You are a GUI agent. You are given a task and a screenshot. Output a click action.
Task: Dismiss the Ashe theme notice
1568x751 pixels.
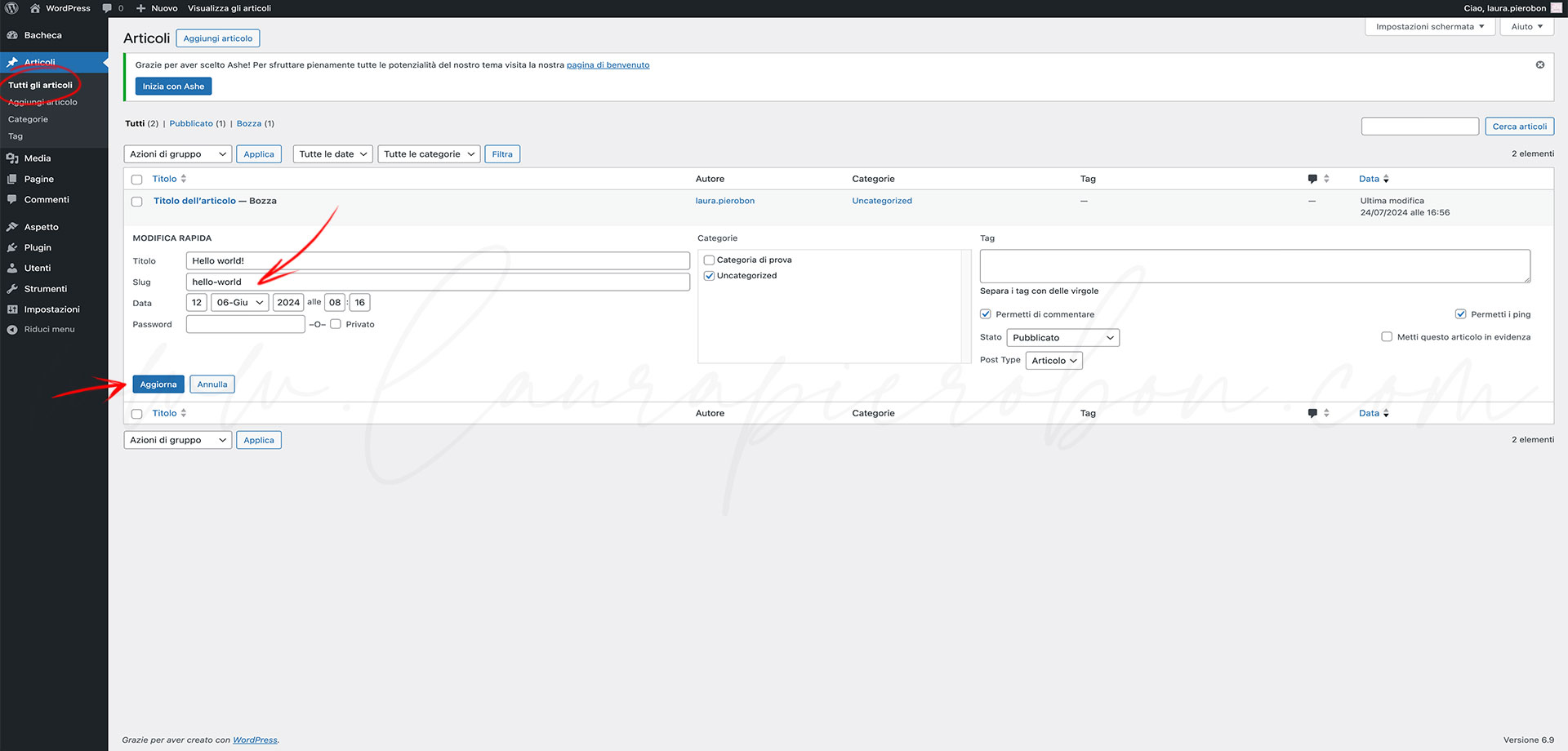tap(1539, 64)
